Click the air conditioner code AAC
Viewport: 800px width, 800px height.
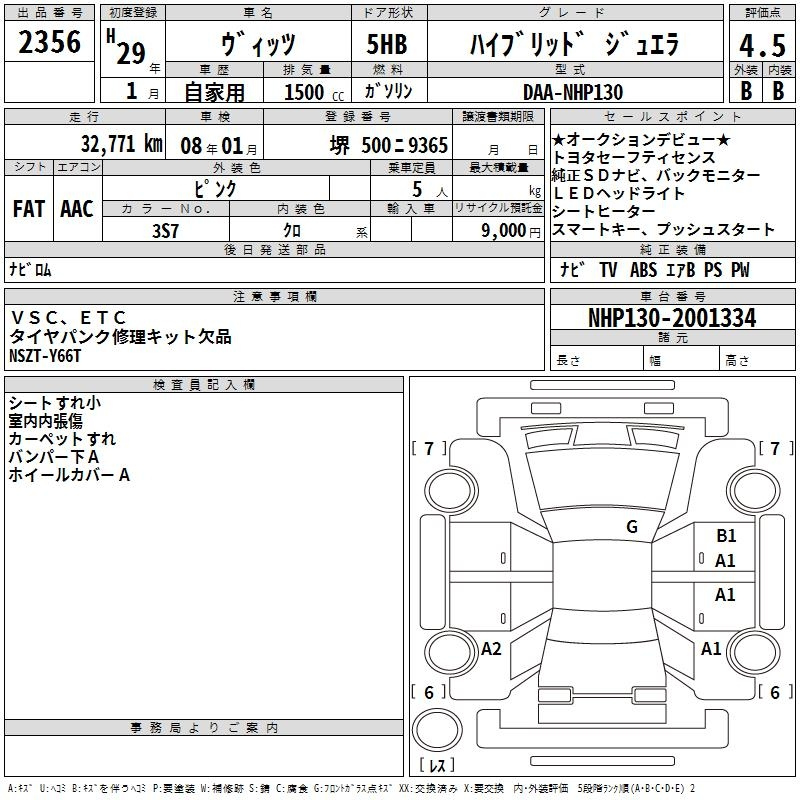pyautogui.click(x=77, y=209)
